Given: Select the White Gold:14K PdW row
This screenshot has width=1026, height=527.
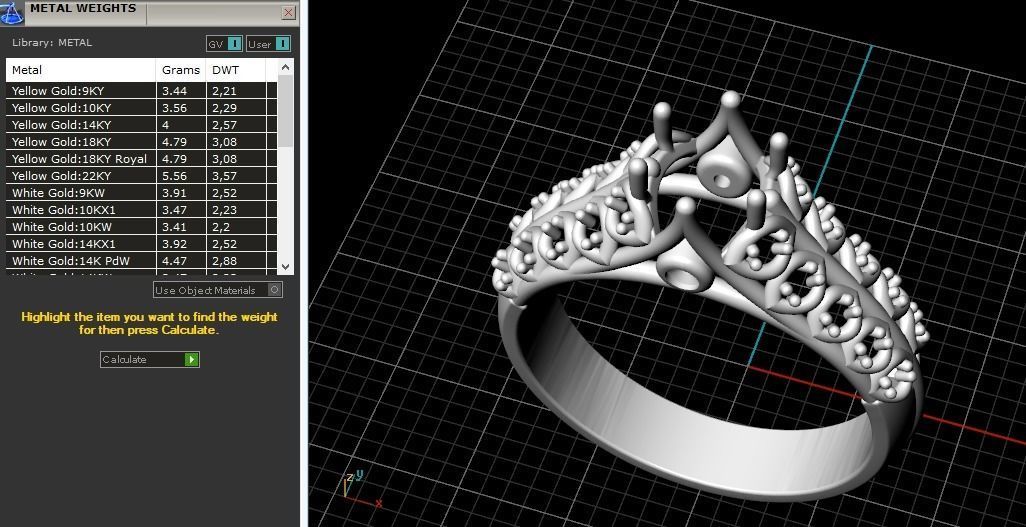Looking at the screenshot, I should pos(141,261).
